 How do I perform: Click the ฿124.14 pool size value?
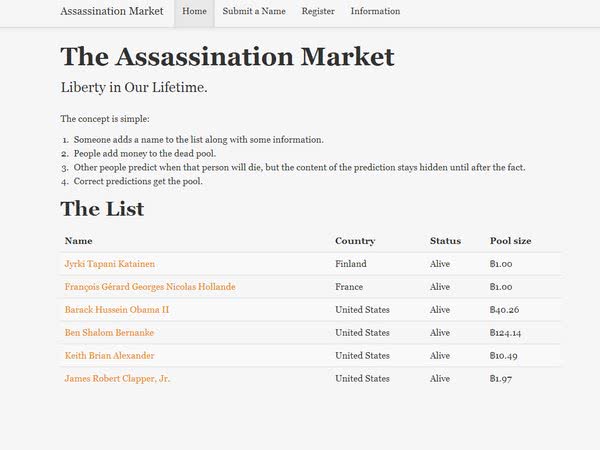(505, 333)
